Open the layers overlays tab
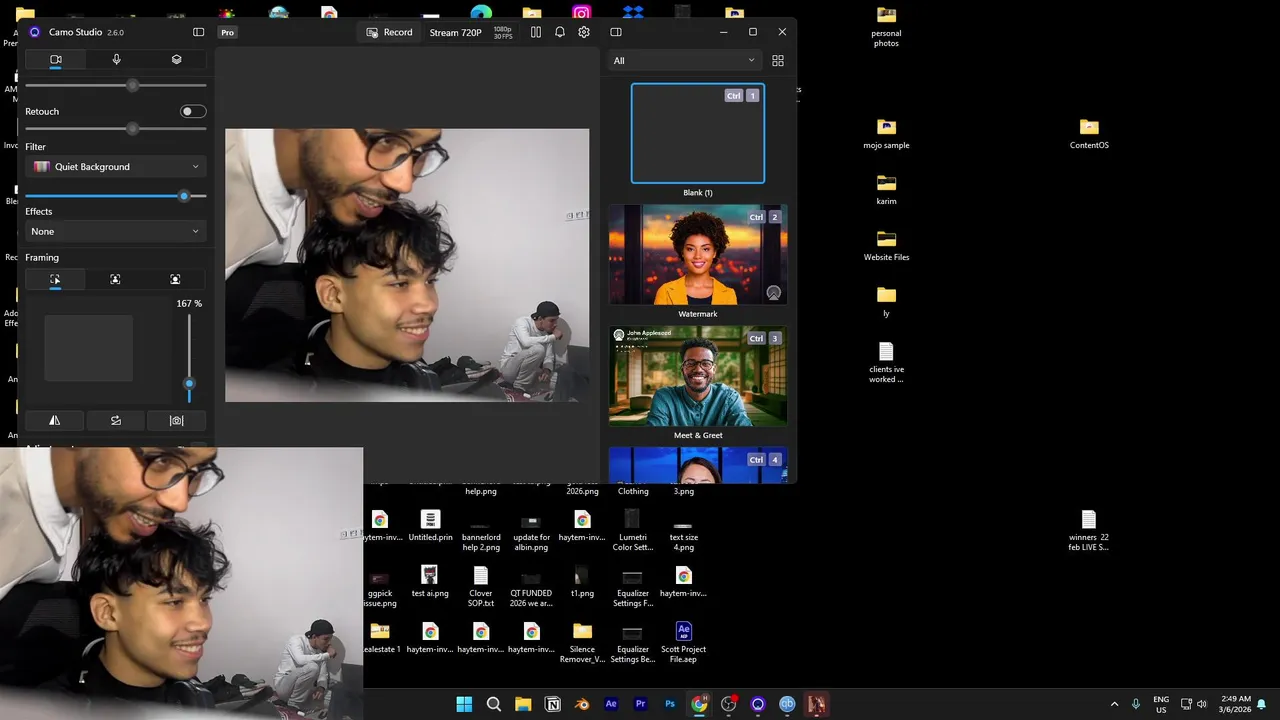 176,60
